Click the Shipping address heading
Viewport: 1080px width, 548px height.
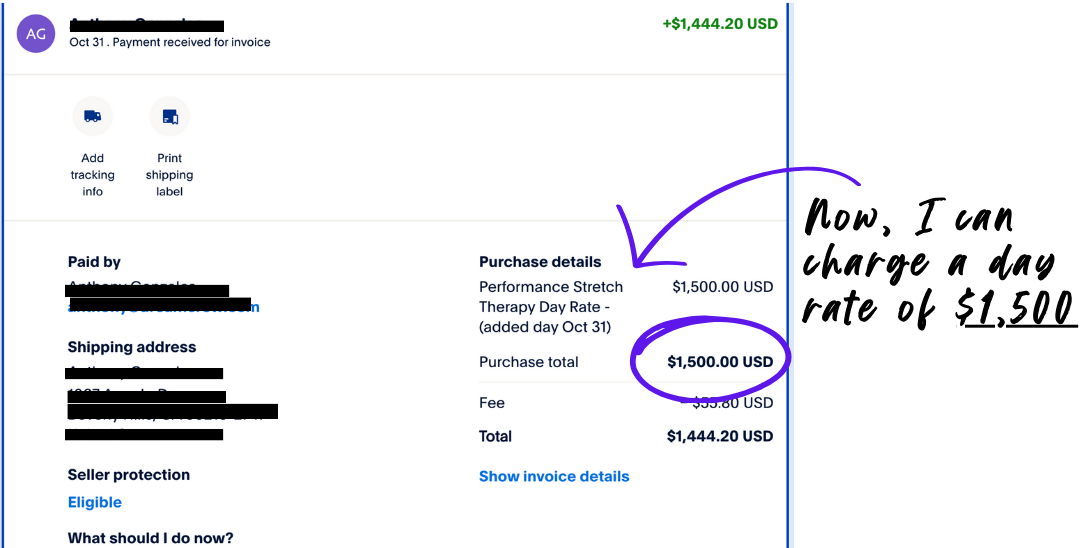pyautogui.click(x=132, y=347)
